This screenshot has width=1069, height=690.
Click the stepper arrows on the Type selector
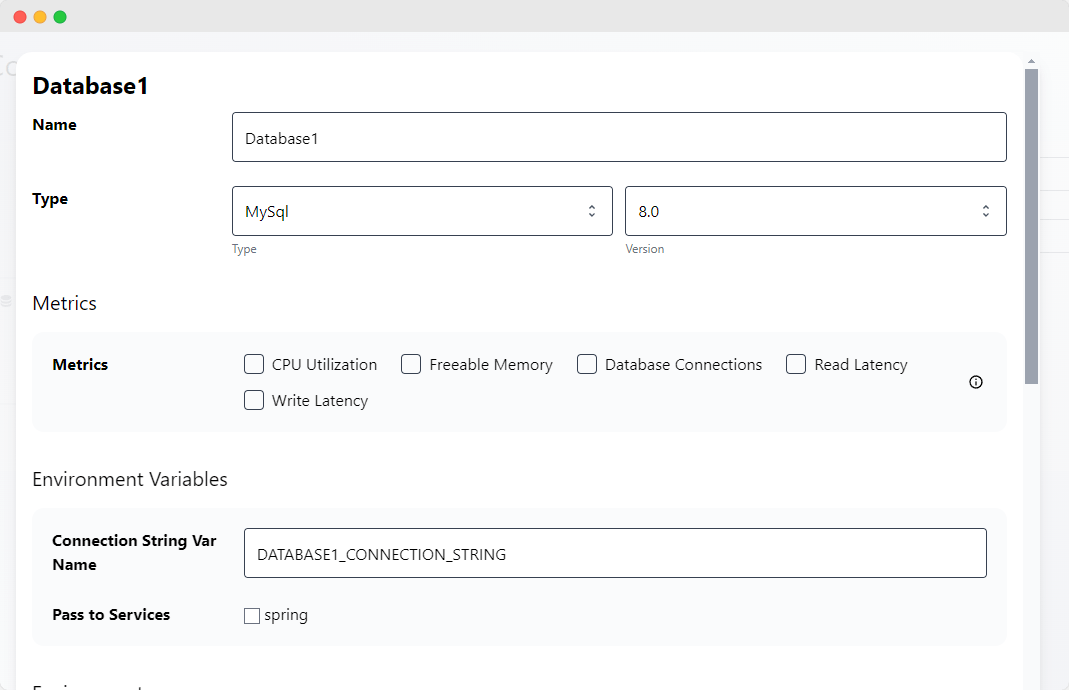593,211
